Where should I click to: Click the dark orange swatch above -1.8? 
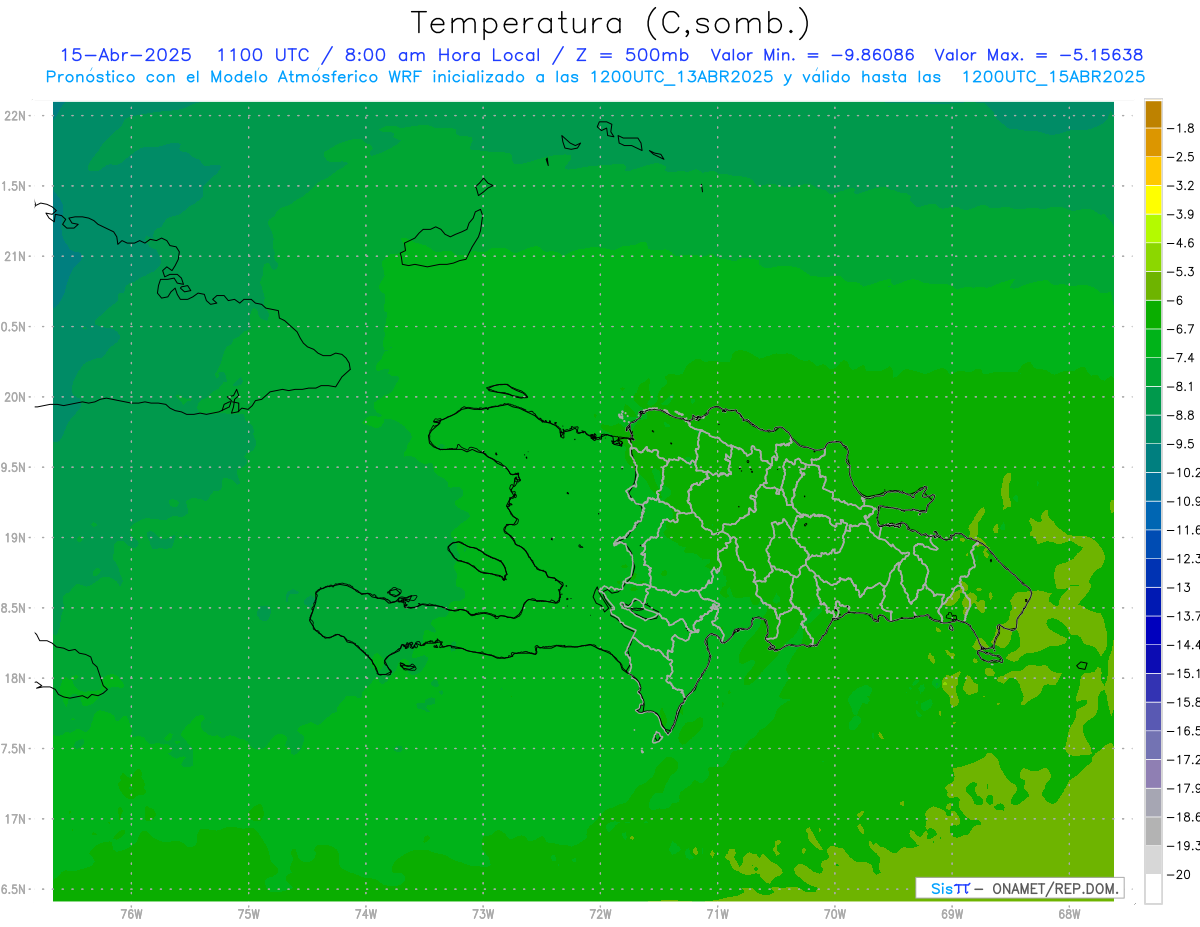click(1153, 114)
